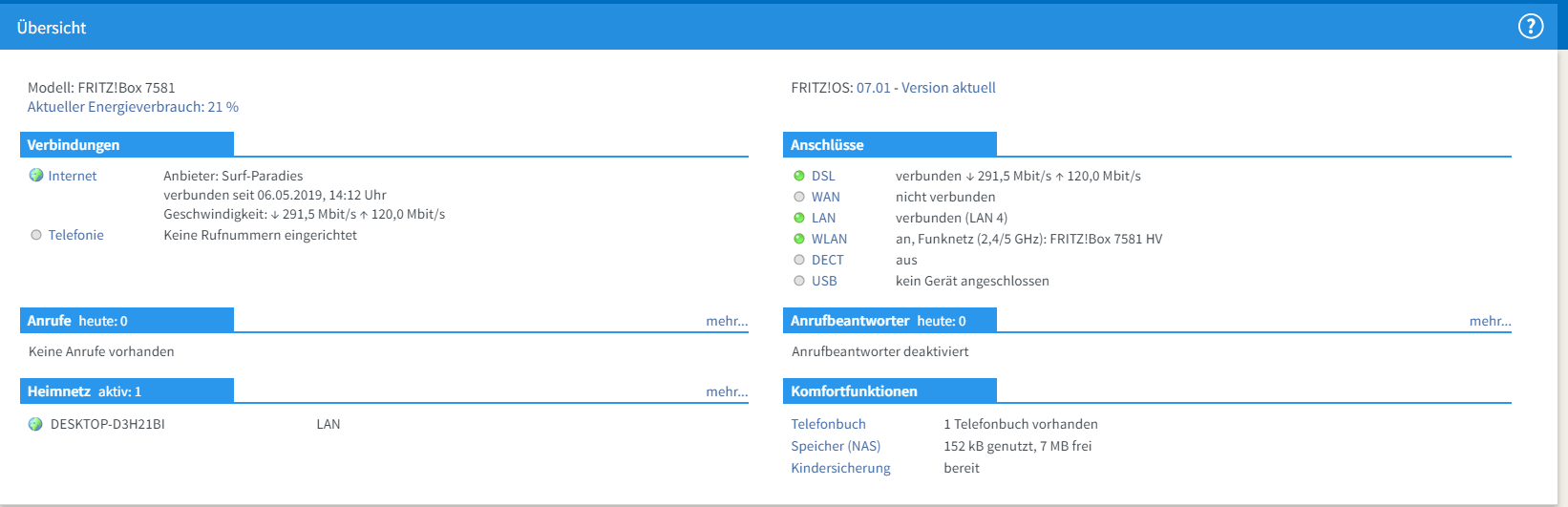The width and height of the screenshot is (1568, 507).
Task: Click the Internet globe icon
Action: (x=36, y=176)
